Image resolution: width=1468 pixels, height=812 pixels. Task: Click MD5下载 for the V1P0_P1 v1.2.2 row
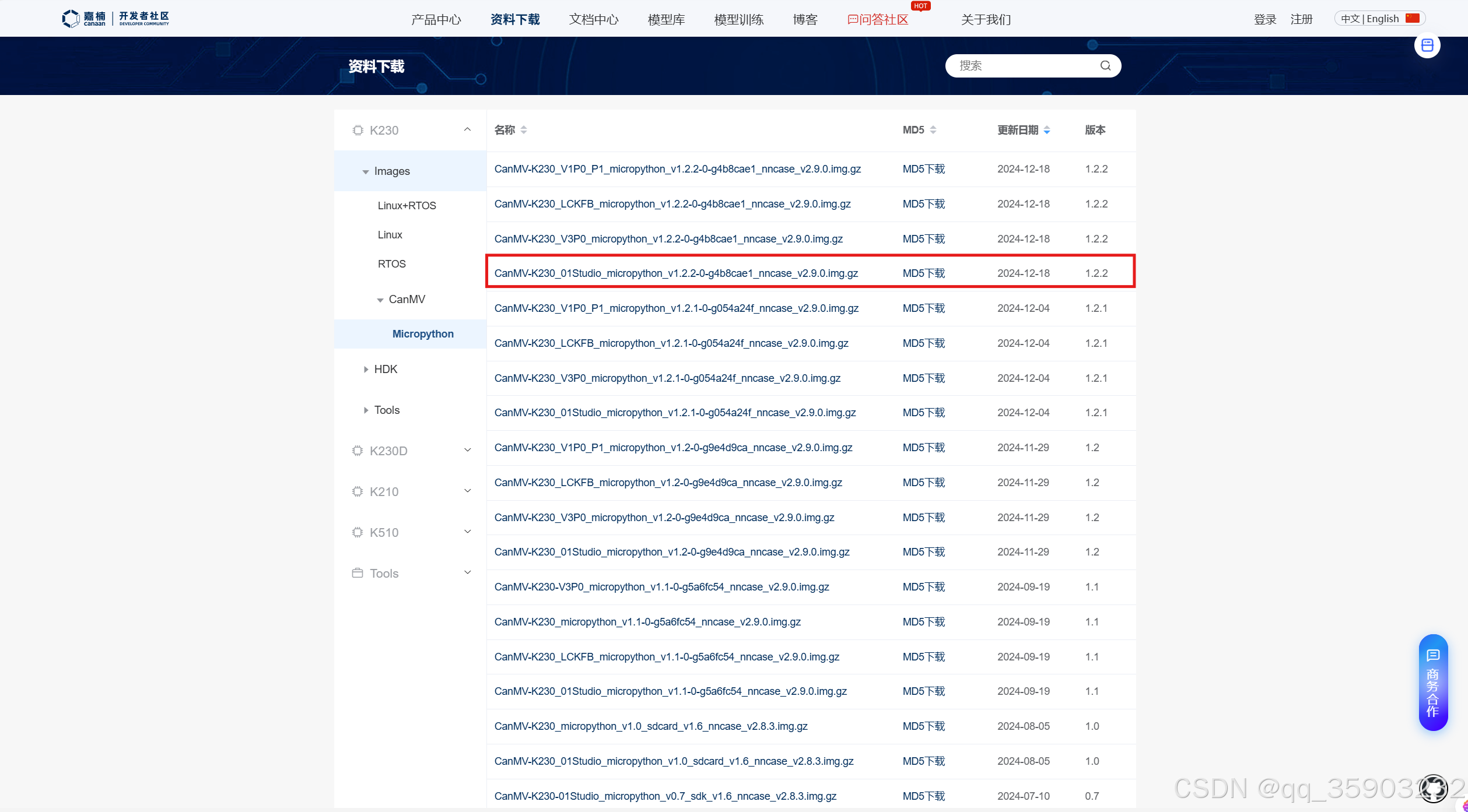pos(923,169)
